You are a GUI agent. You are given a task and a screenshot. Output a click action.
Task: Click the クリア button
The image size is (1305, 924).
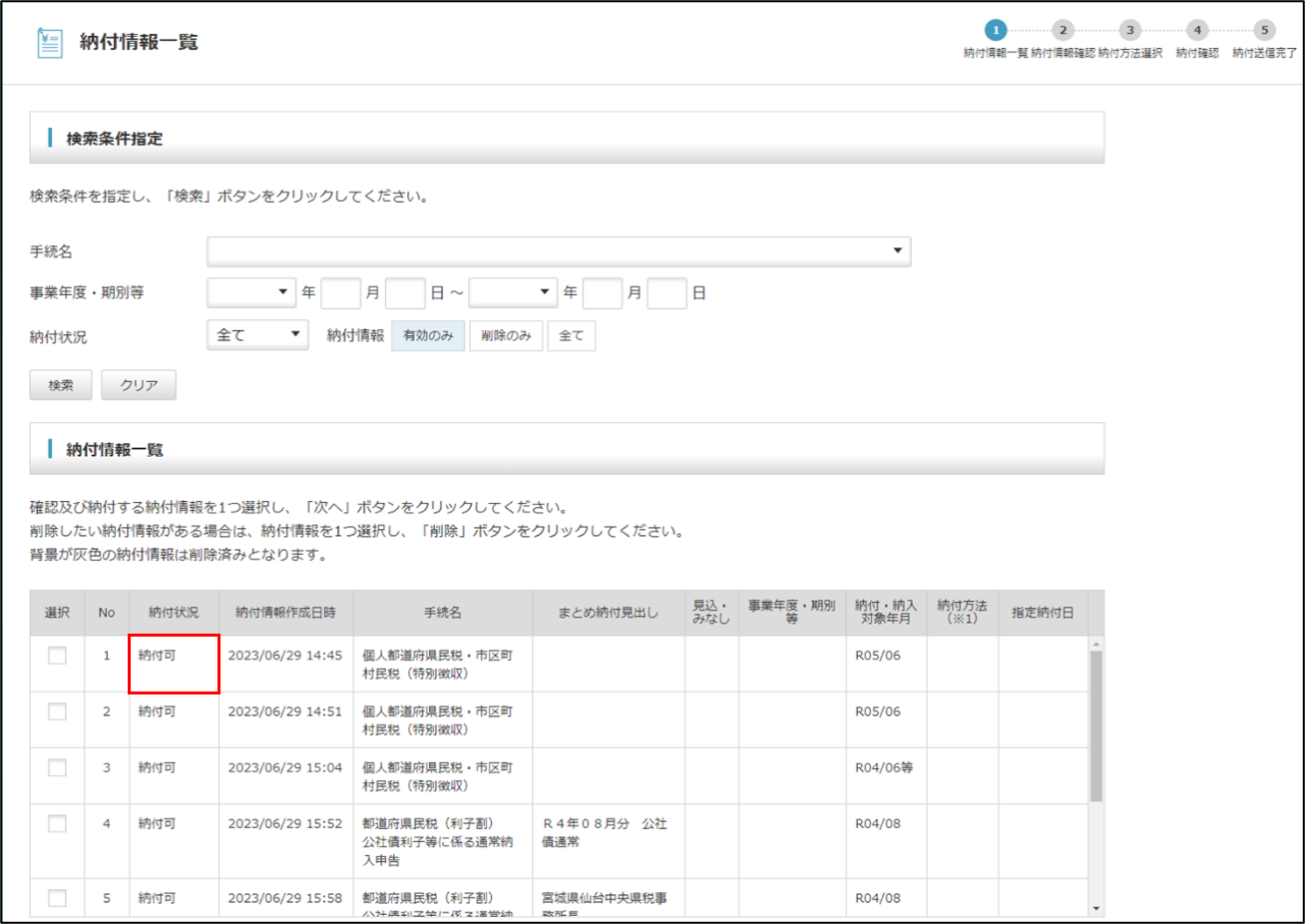[x=139, y=385]
